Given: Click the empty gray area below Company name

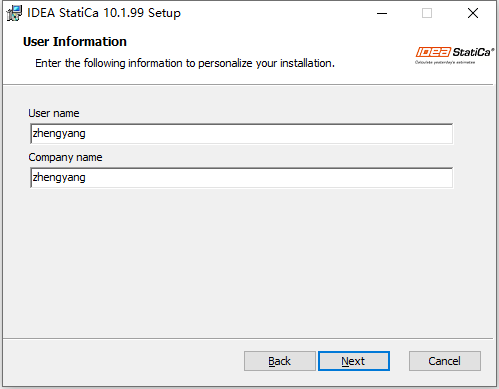Looking at the screenshot, I should [x=248, y=263].
